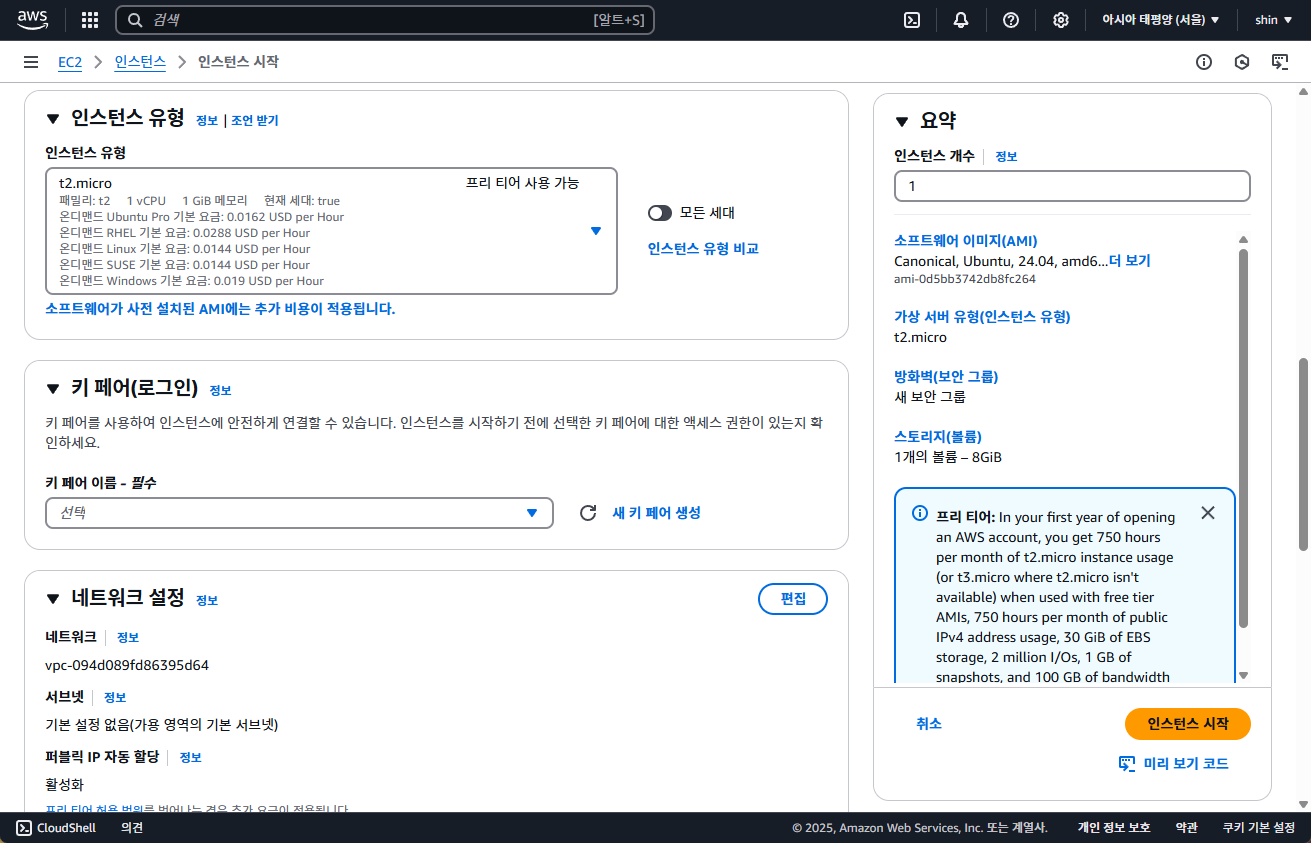The height and width of the screenshot is (843, 1311).
Task: Open the help question mark menu
Action: tap(1011, 20)
